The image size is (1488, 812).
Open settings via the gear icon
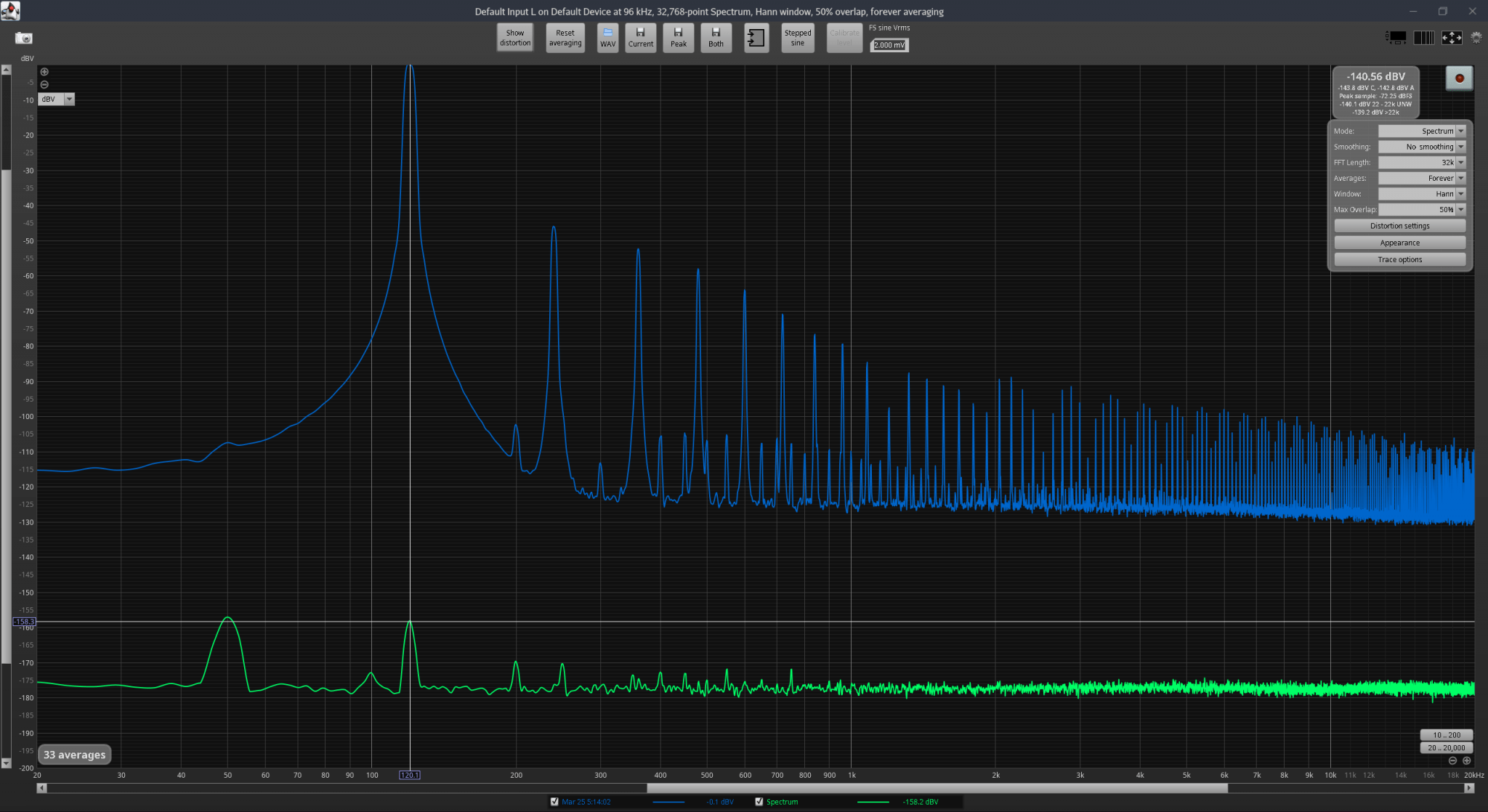tap(1476, 37)
